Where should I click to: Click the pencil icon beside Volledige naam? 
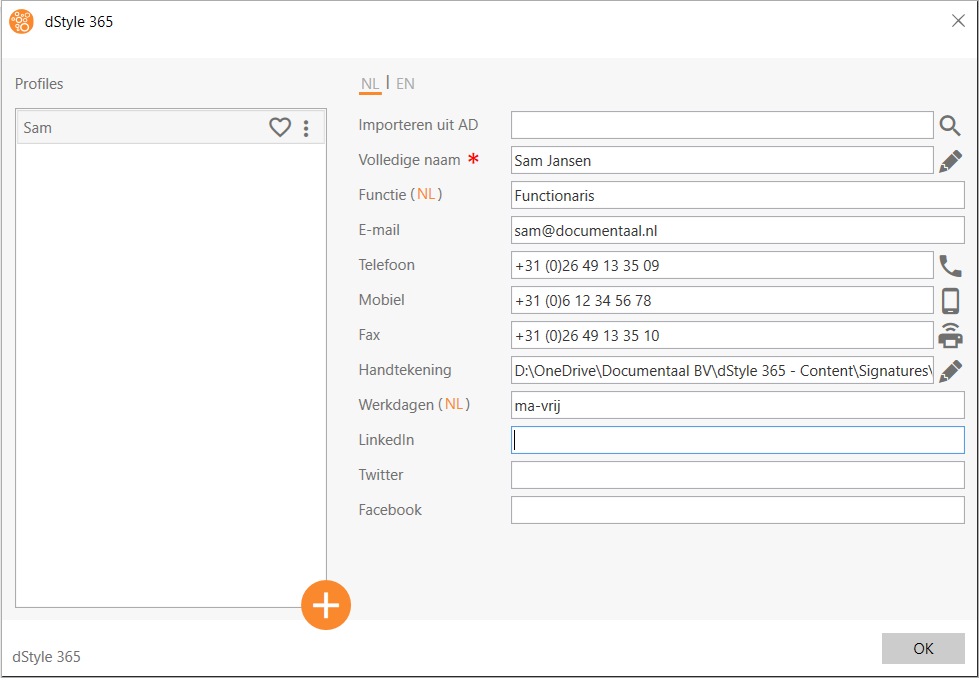tap(950, 161)
